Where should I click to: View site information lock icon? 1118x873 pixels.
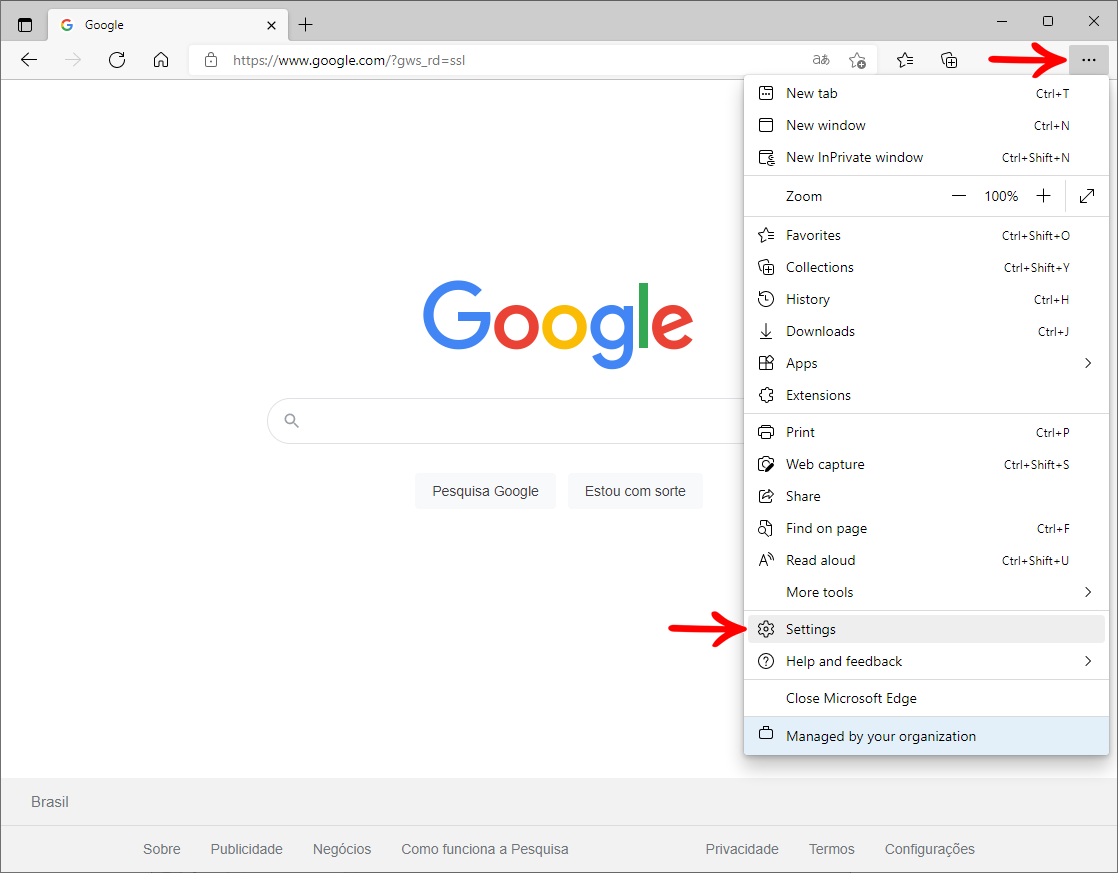coord(210,60)
